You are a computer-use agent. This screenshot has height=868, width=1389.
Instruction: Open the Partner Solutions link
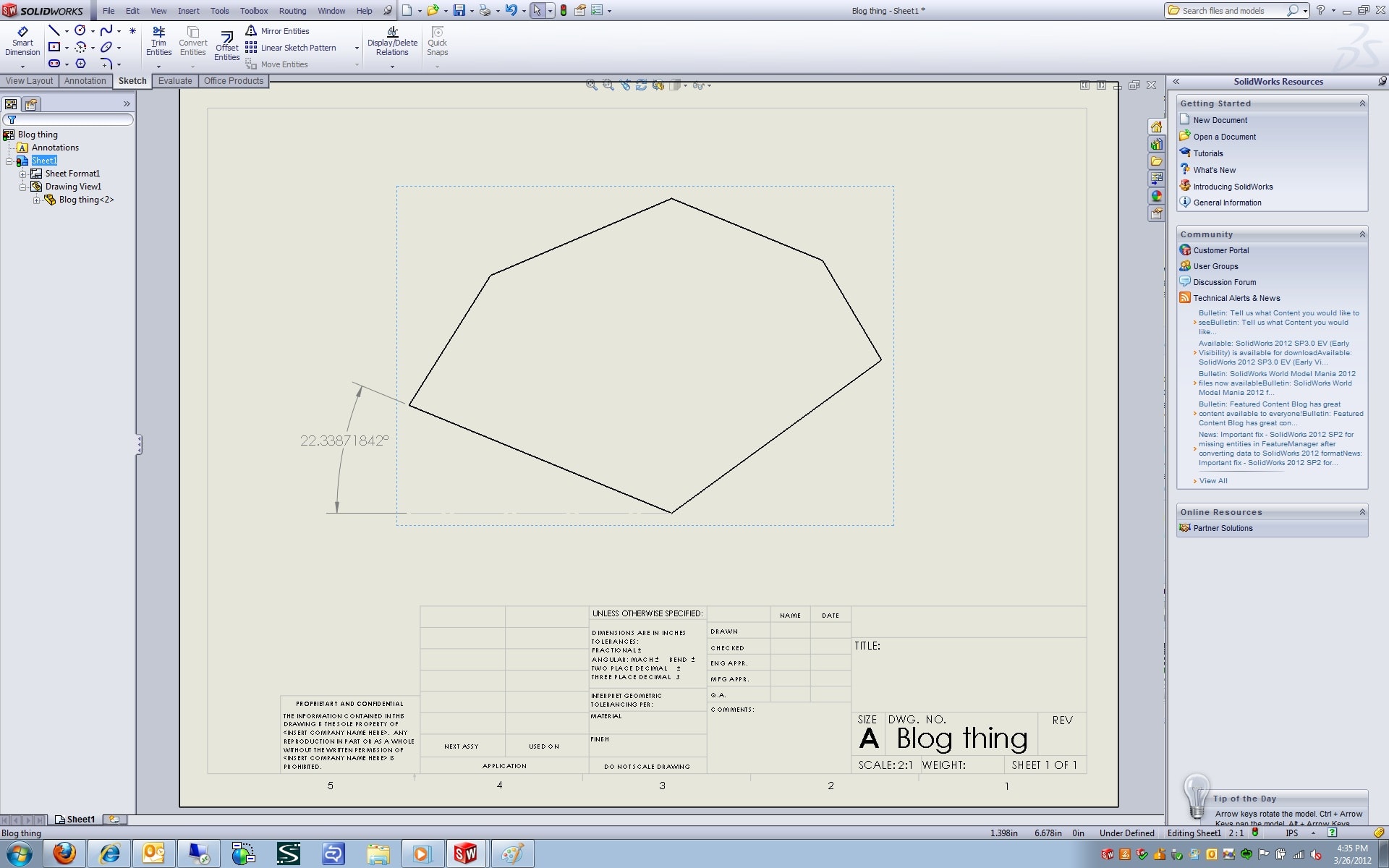click(x=1223, y=528)
